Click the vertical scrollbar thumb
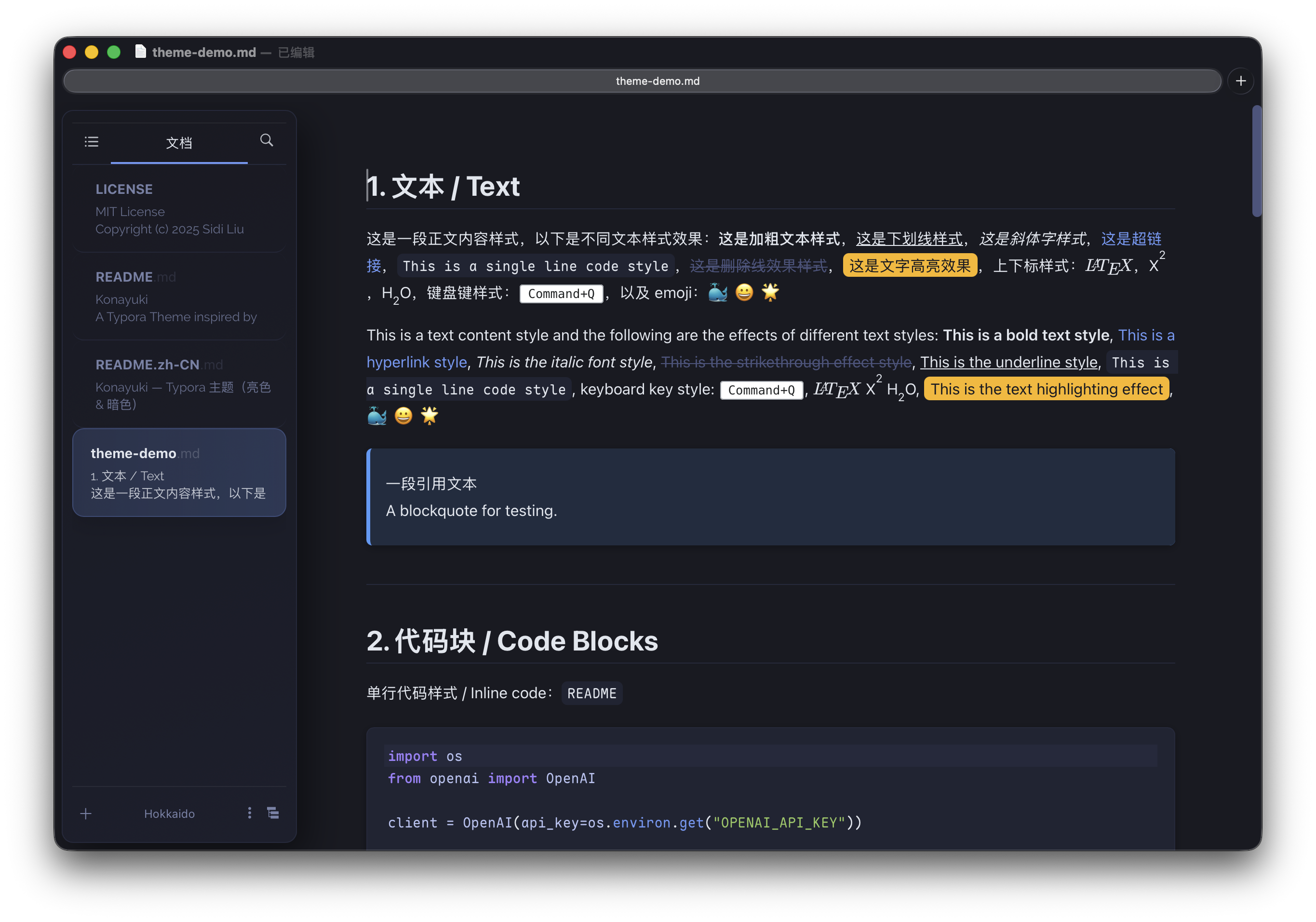The image size is (1316, 922). pos(1256,161)
